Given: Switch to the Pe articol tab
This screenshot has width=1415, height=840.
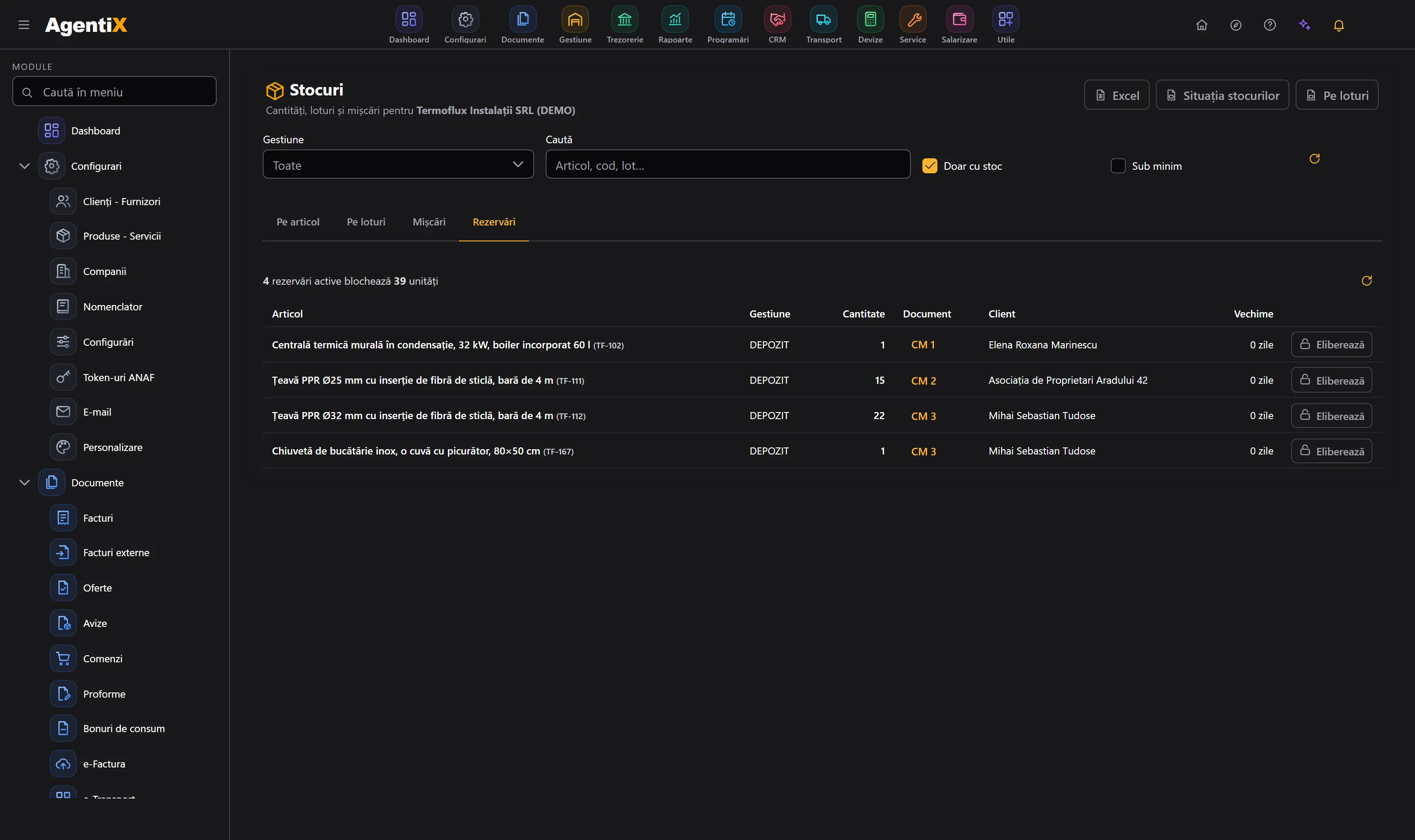Looking at the screenshot, I should [298, 222].
